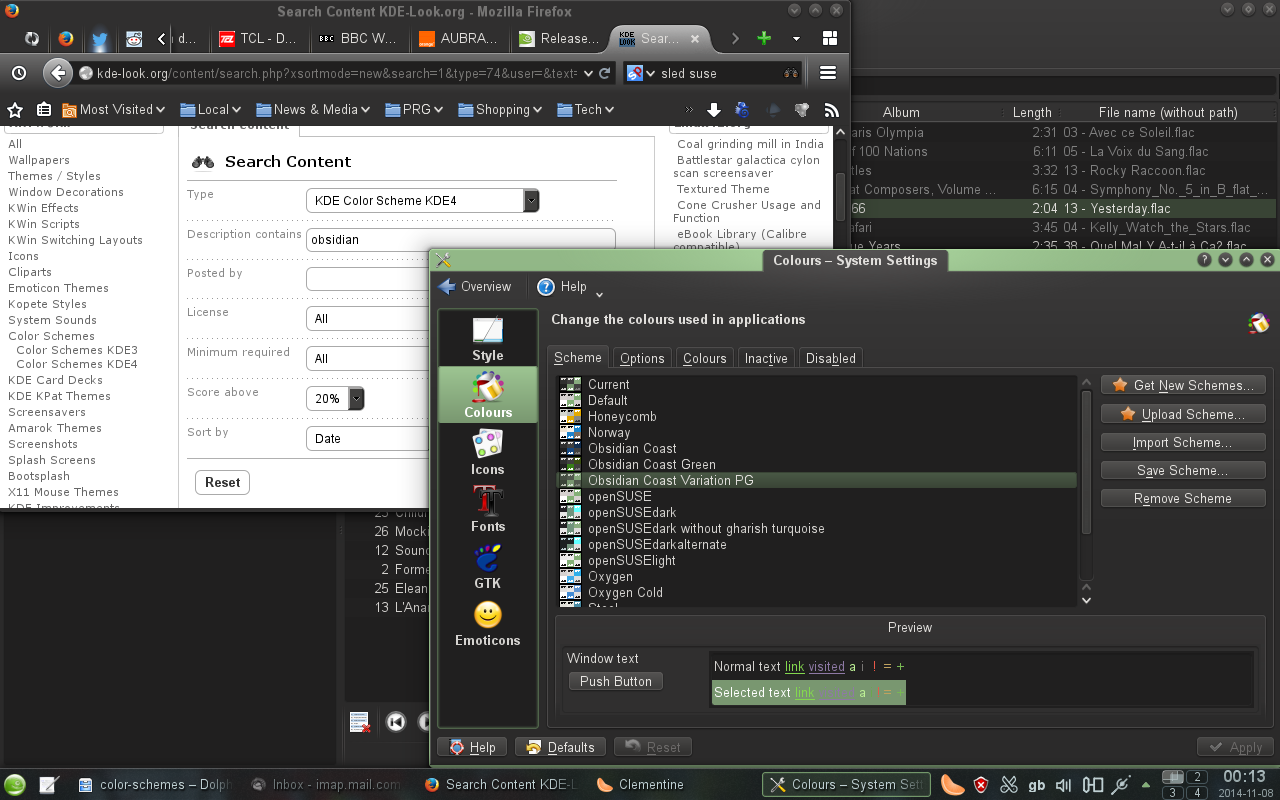1280x800 pixels.
Task: Expand the Tech bookmarks folder
Action: tap(586, 110)
